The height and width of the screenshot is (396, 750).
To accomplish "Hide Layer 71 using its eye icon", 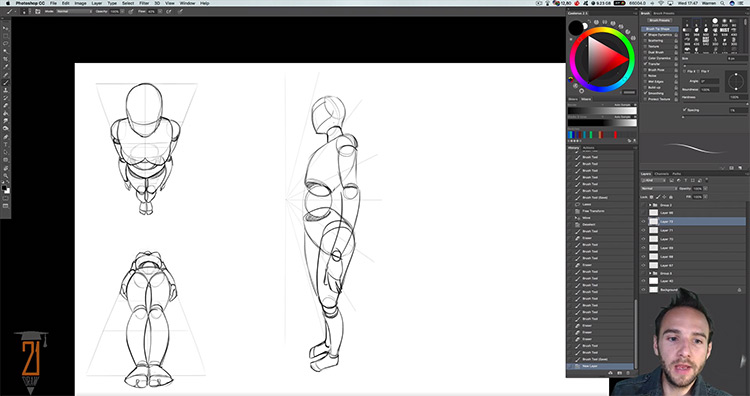I will 643,231.
